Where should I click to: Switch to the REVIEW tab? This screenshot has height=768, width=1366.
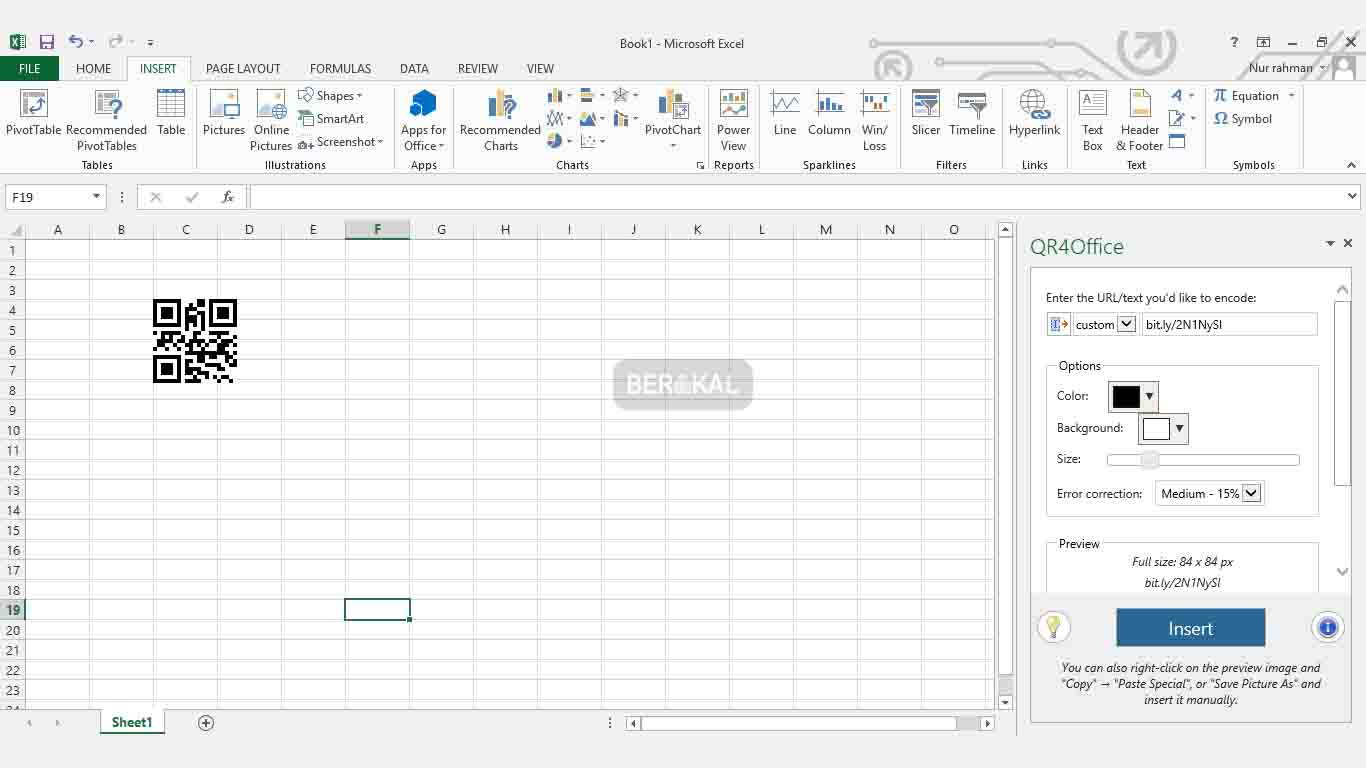tap(478, 68)
